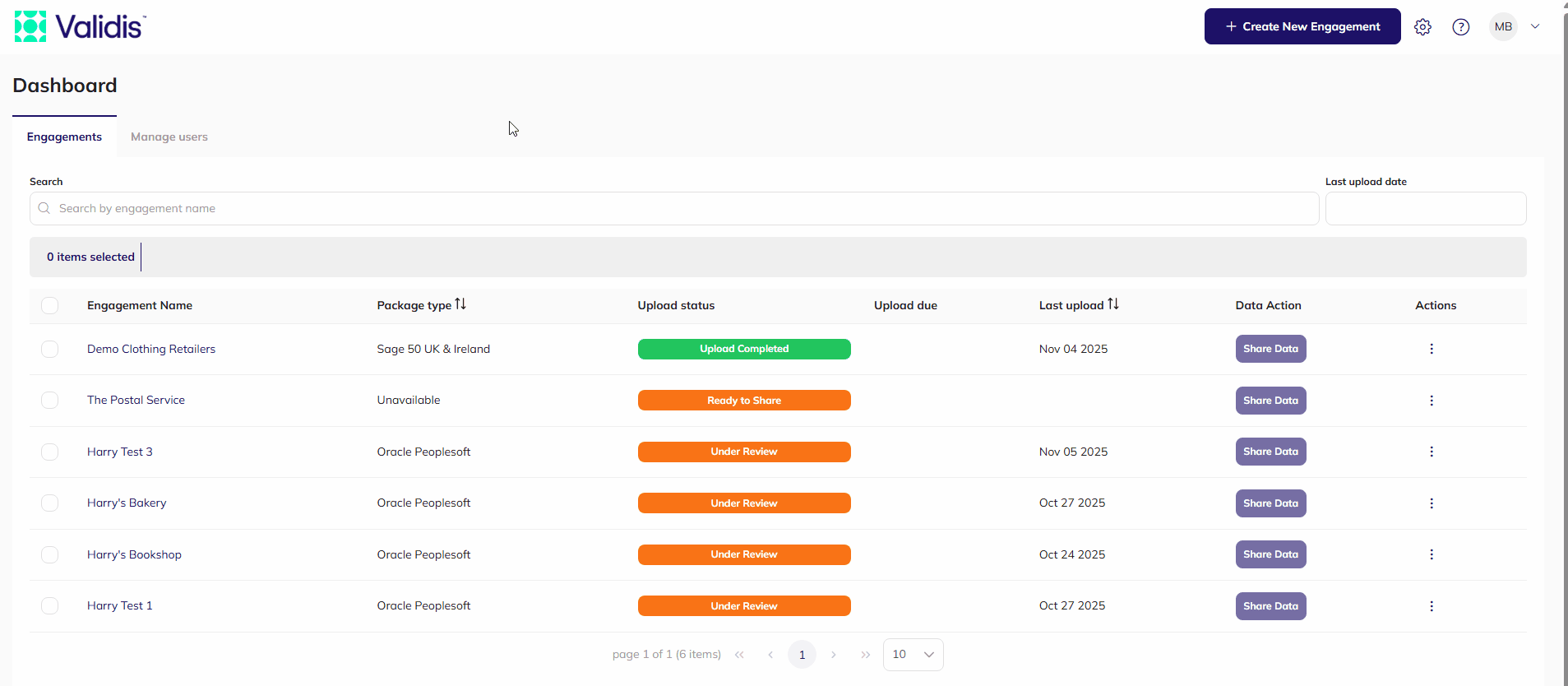The width and height of the screenshot is (1568, 686).
Task: Click Create New Engagement button
Action: pos(1302,26)
